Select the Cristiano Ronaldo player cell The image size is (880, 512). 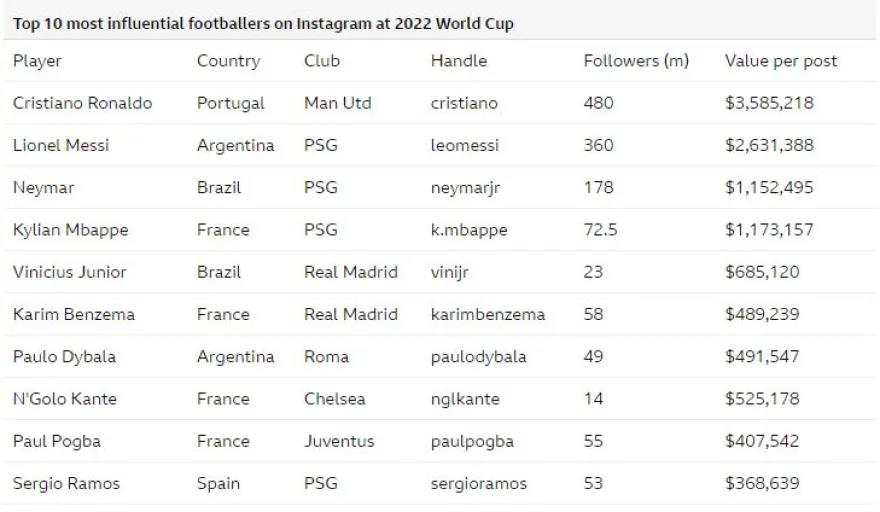82,103
